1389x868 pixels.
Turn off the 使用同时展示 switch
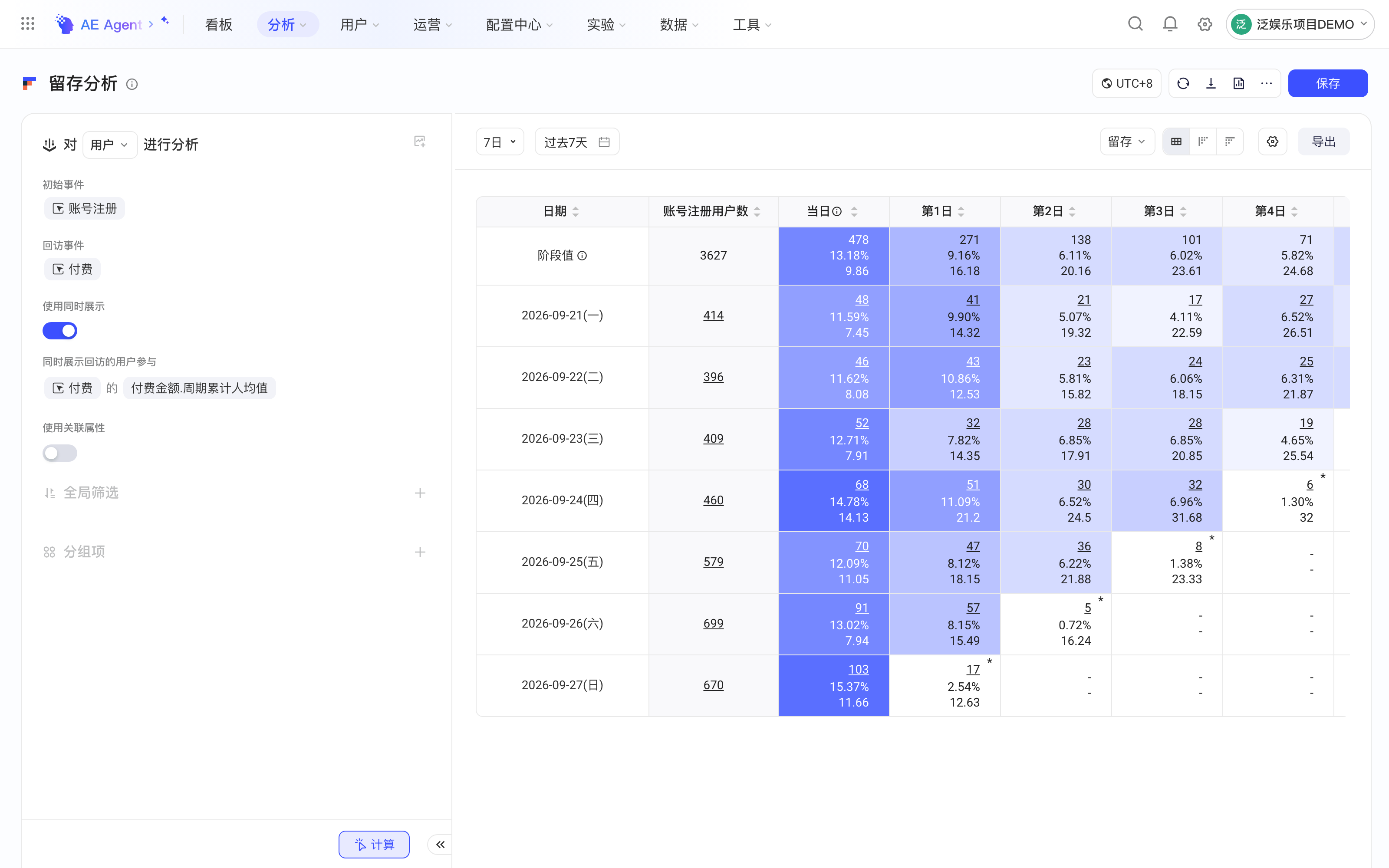tap(60, 331)
